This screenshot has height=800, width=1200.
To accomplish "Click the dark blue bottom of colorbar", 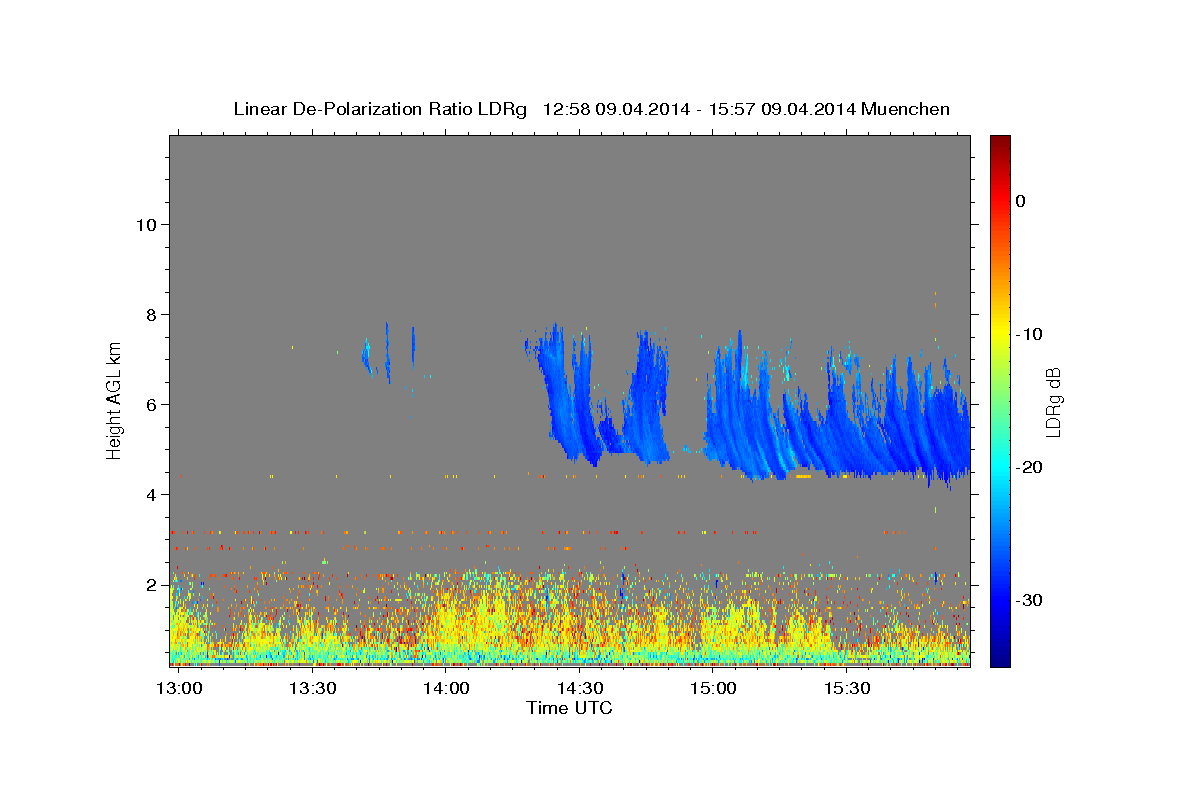I will pyautogui.click(x=999, y=655).
